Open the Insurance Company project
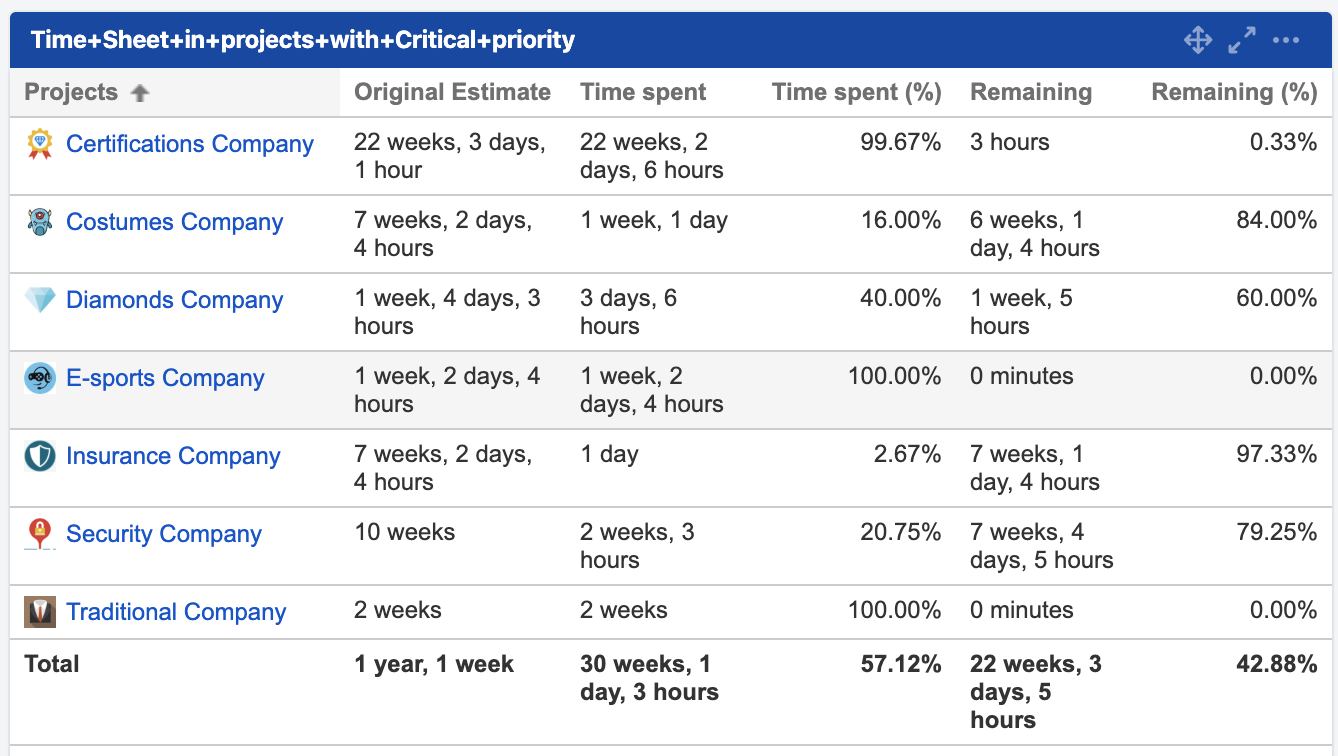This screenshot has height=756, width=1338. 172,456
